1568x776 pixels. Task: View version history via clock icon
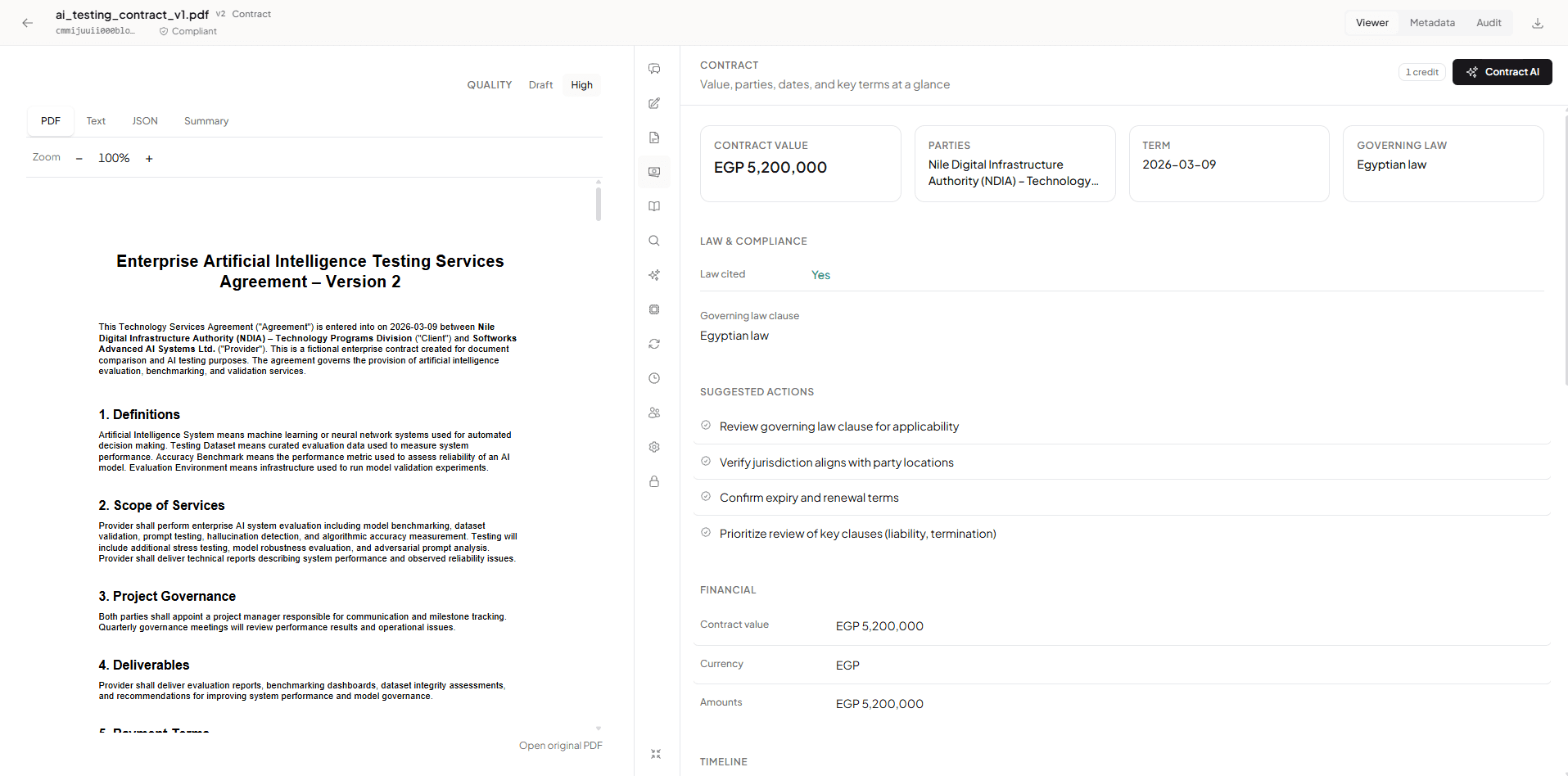point(653,377)
